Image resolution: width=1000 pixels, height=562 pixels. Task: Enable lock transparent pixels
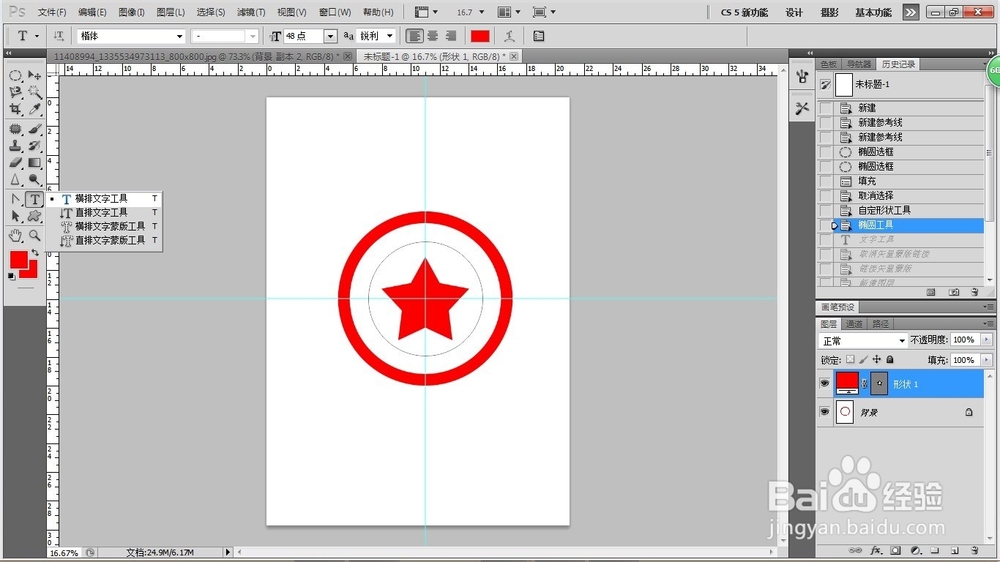(850, 360)
